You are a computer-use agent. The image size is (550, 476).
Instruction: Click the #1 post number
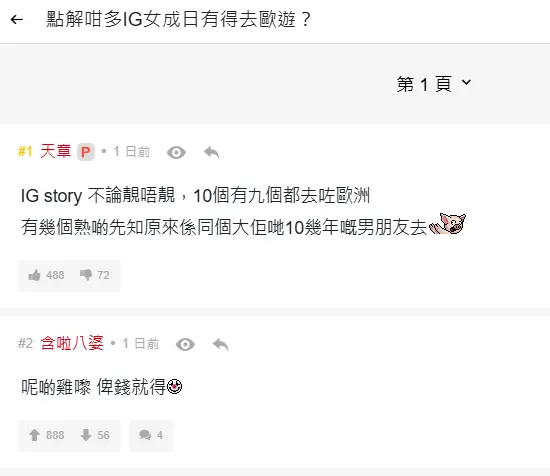point(25,152)
